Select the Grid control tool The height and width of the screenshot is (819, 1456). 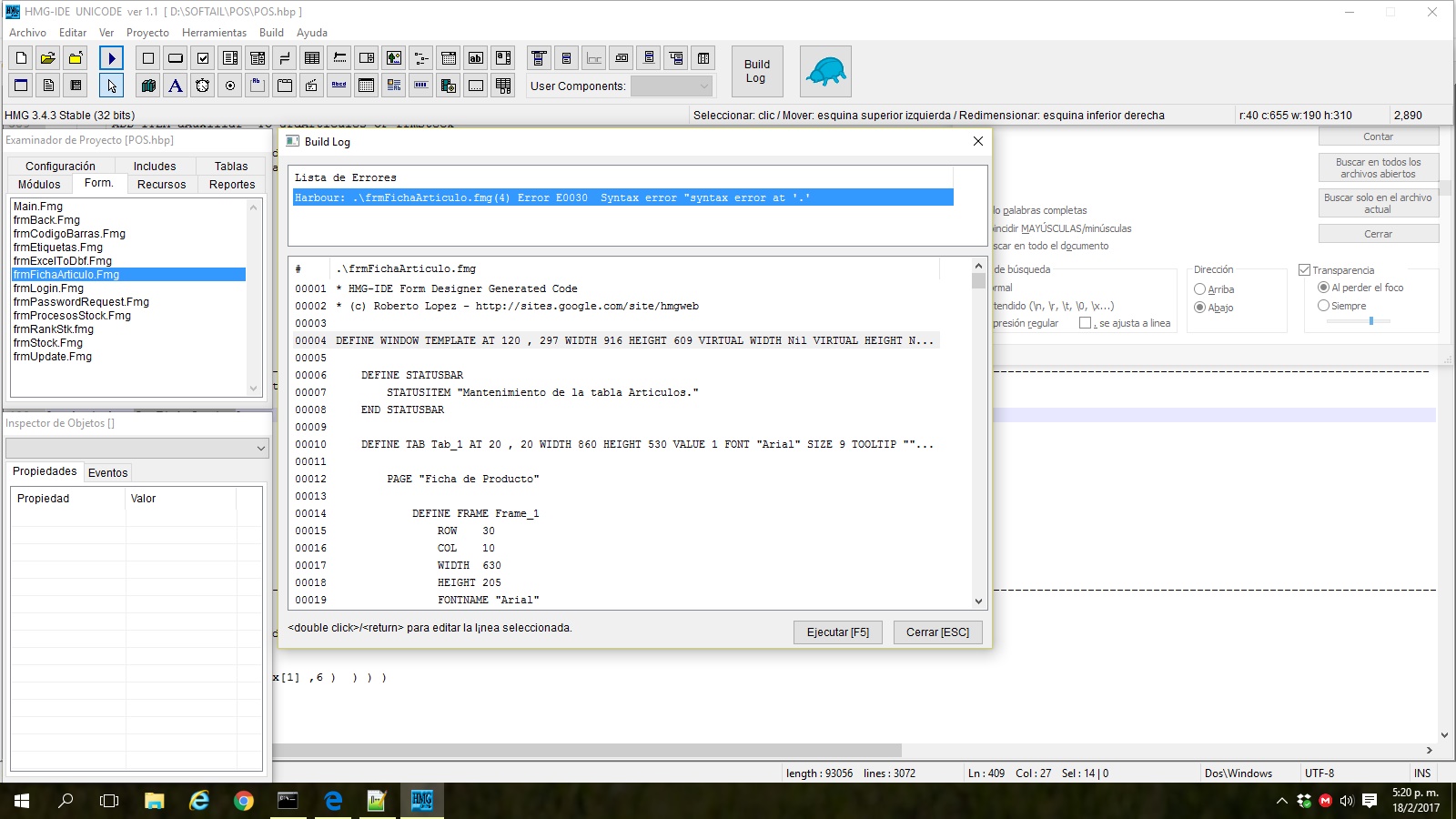(x=312, y=58)
